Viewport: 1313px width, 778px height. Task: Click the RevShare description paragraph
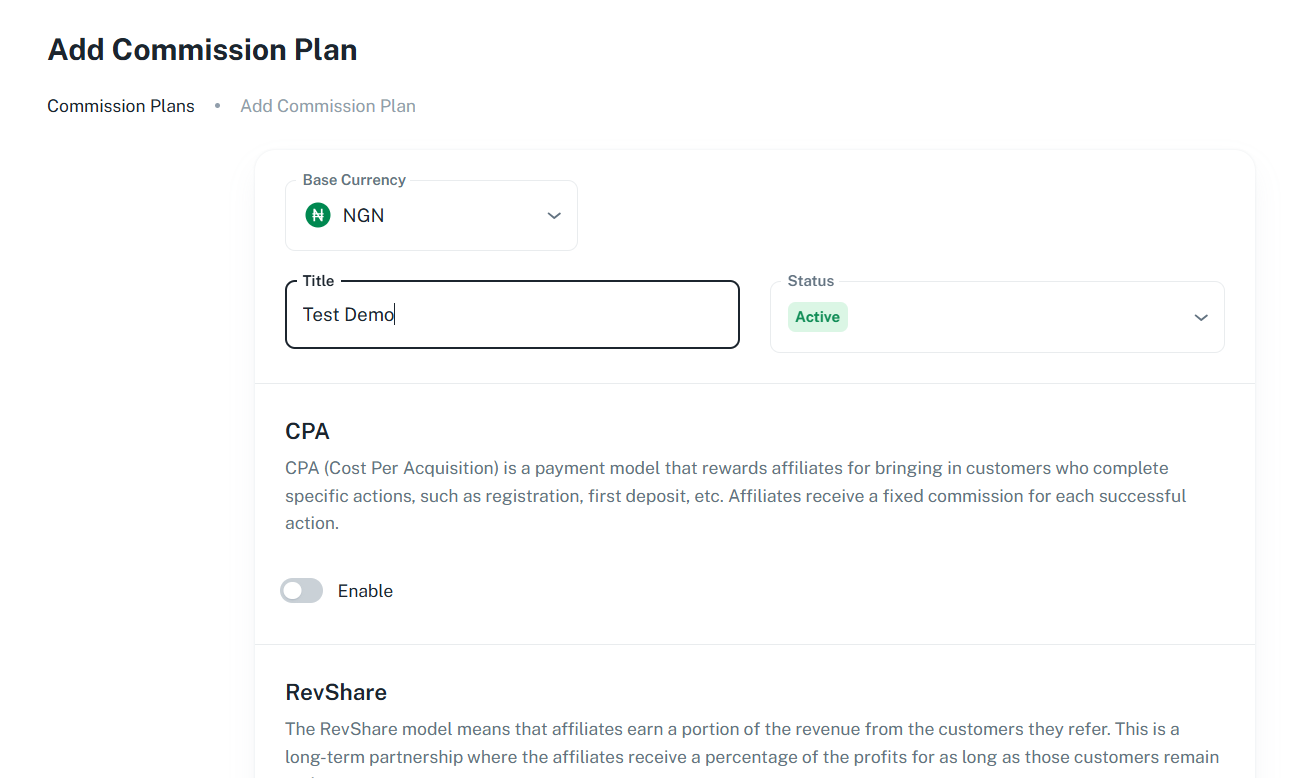click(750, 743)
